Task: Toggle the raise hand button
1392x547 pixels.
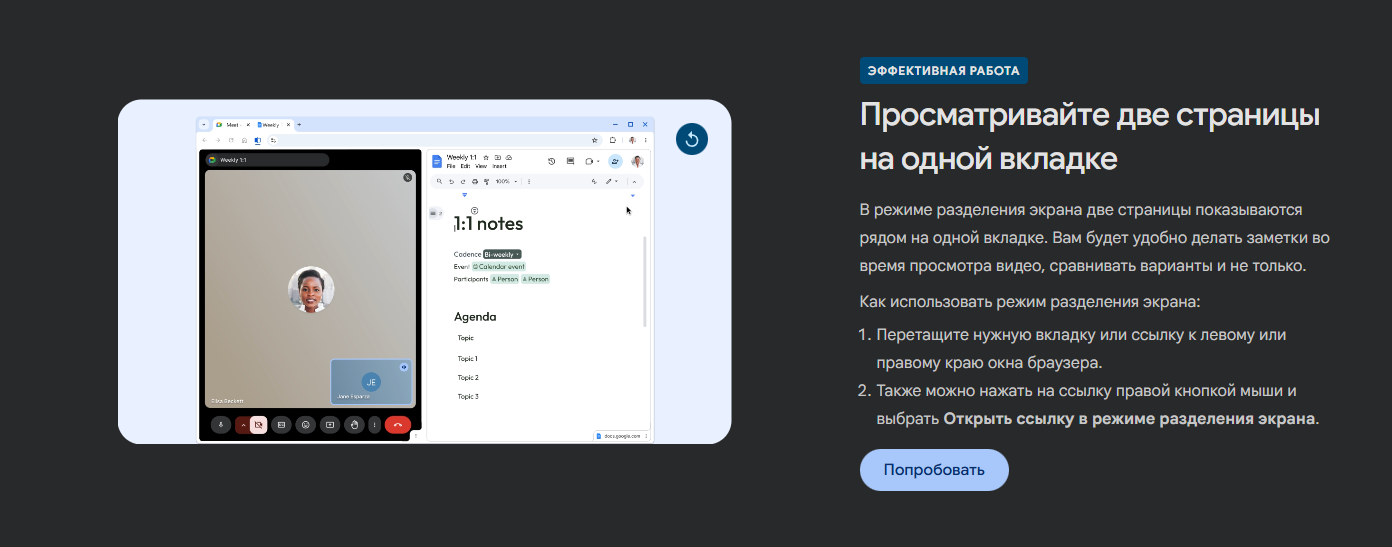Action: [353, 425]
